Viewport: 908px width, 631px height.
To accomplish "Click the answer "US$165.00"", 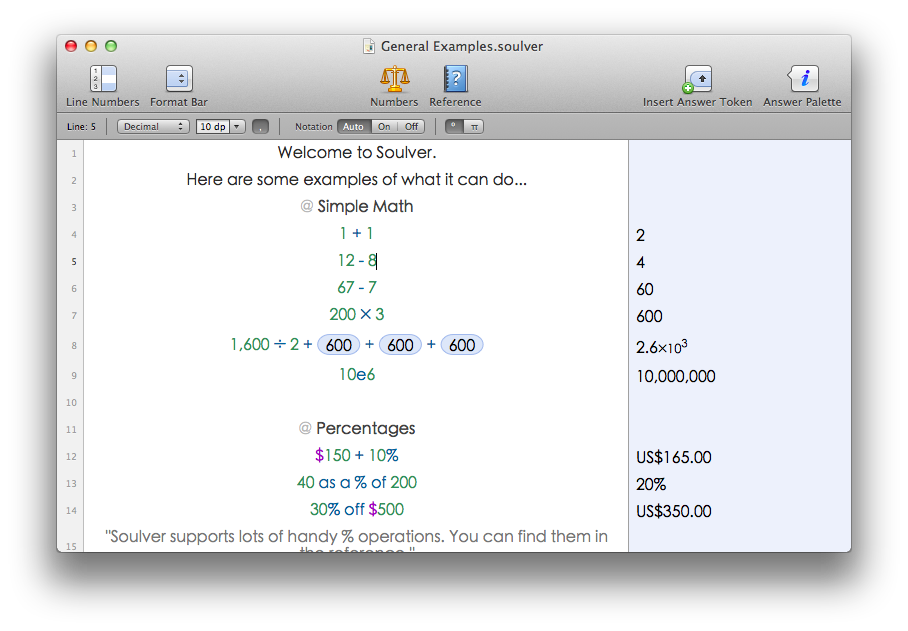I will 673,457.
